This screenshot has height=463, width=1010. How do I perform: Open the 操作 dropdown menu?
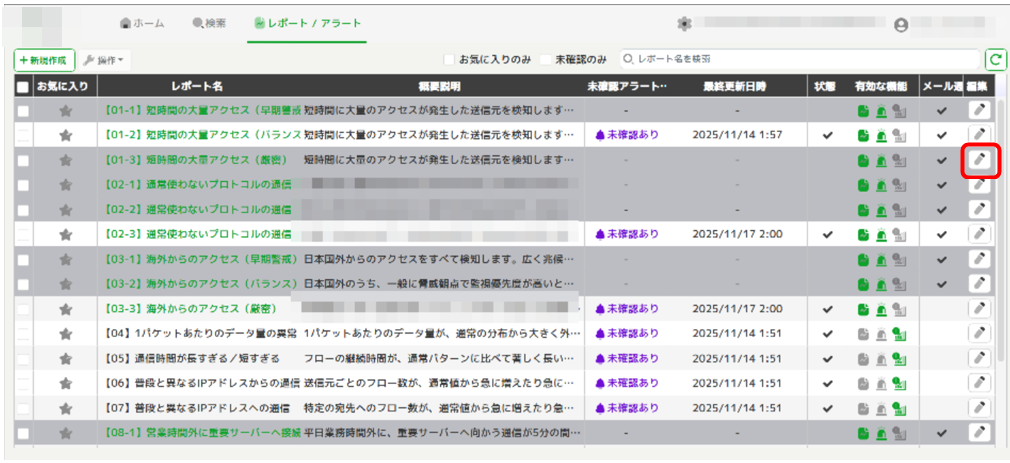tap(106, 60)
